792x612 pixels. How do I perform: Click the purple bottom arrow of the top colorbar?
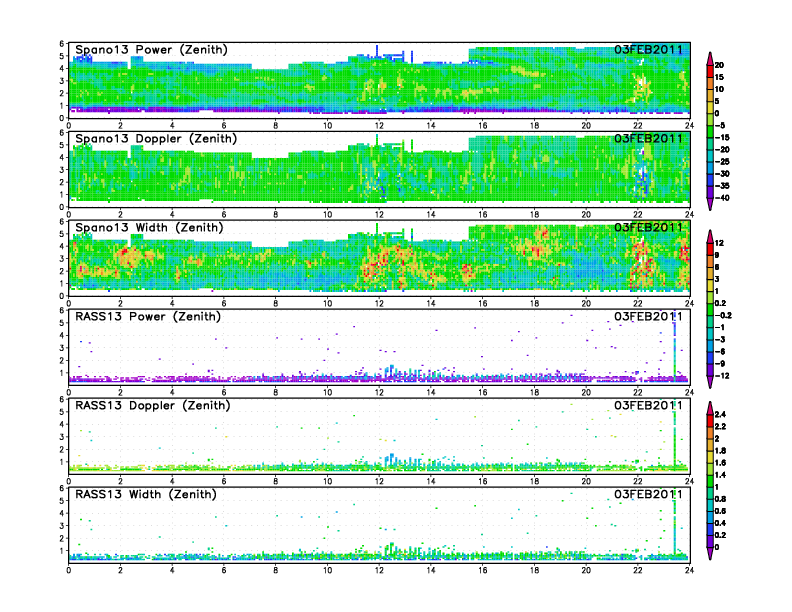[x=710, y=204]
